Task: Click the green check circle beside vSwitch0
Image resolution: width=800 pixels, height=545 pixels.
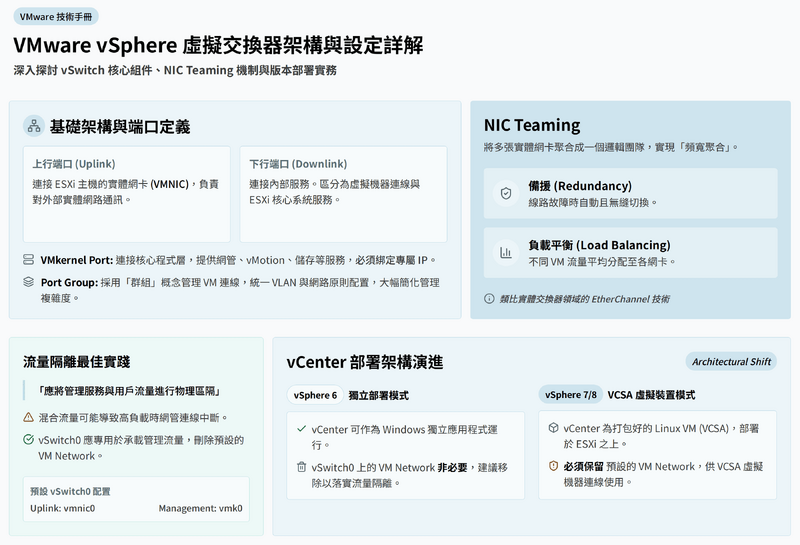Action: (x=29, y=440)
